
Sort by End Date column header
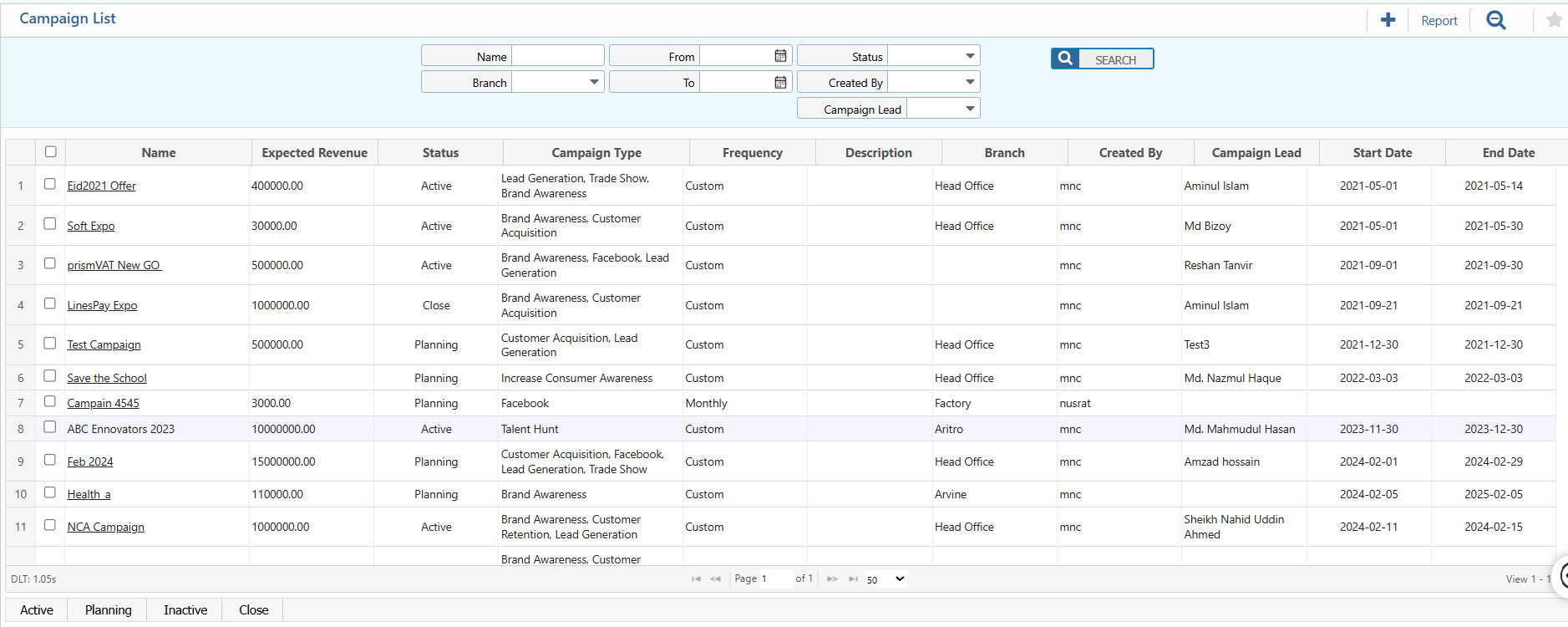click(x=1509, y=152)
